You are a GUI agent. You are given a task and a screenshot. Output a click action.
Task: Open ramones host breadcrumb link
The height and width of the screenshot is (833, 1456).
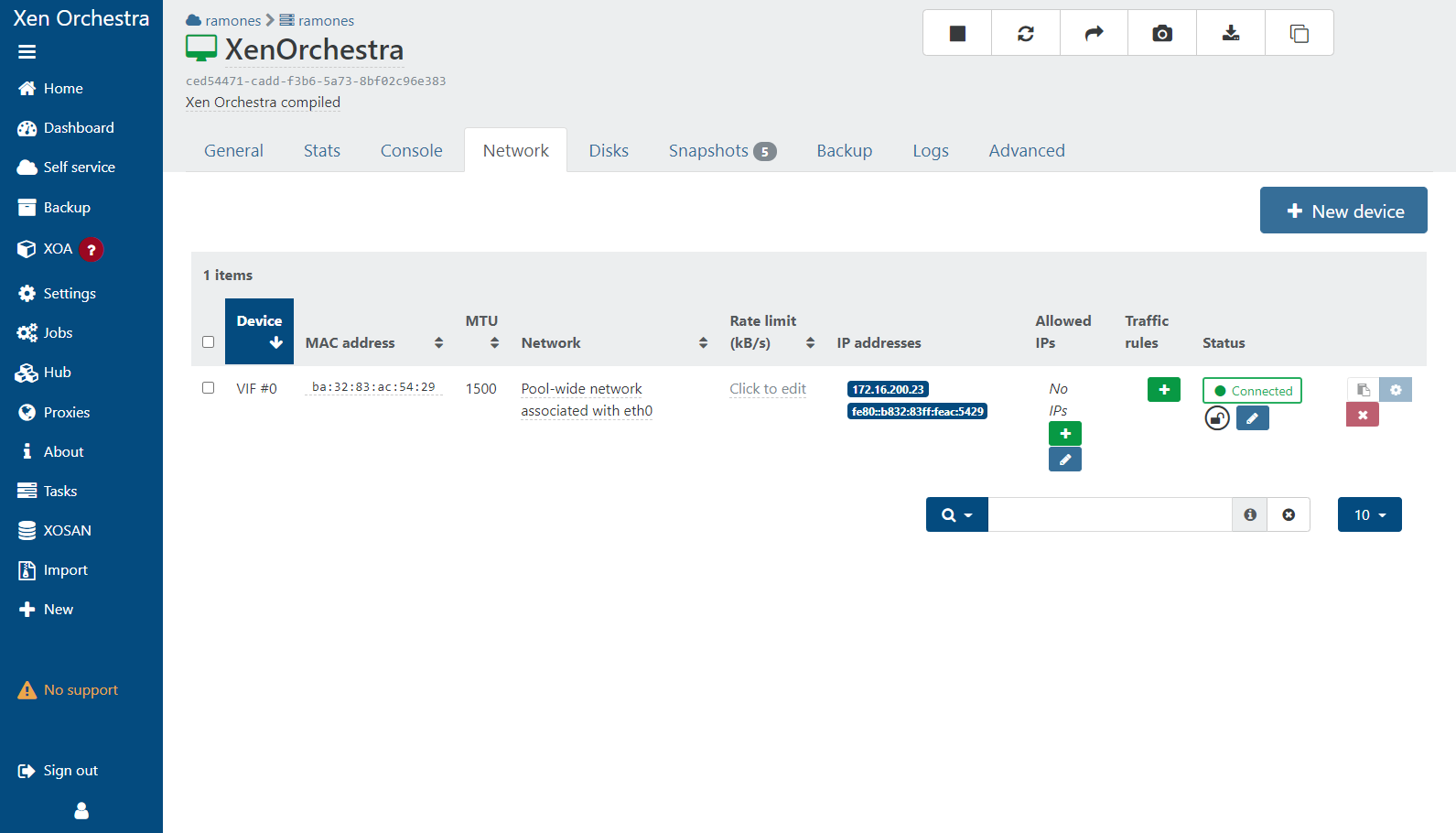click(x=317, y=20)
